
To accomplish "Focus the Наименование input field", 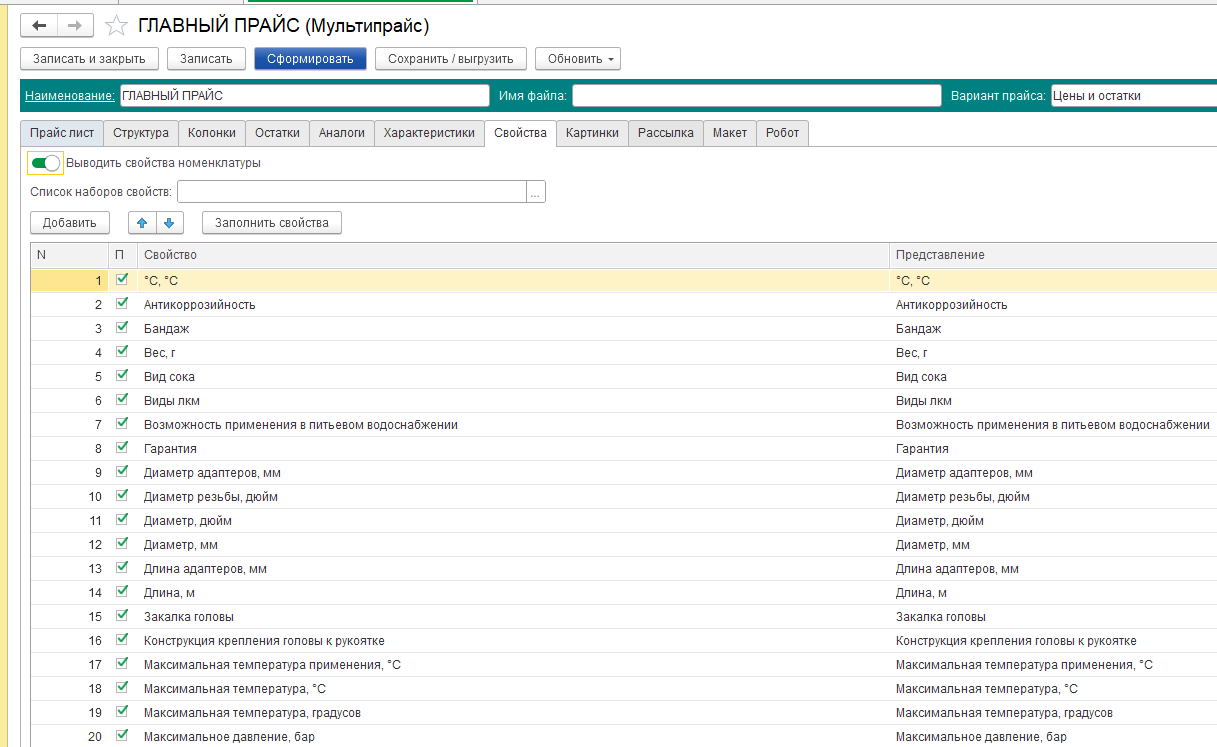I will [305, 96].
